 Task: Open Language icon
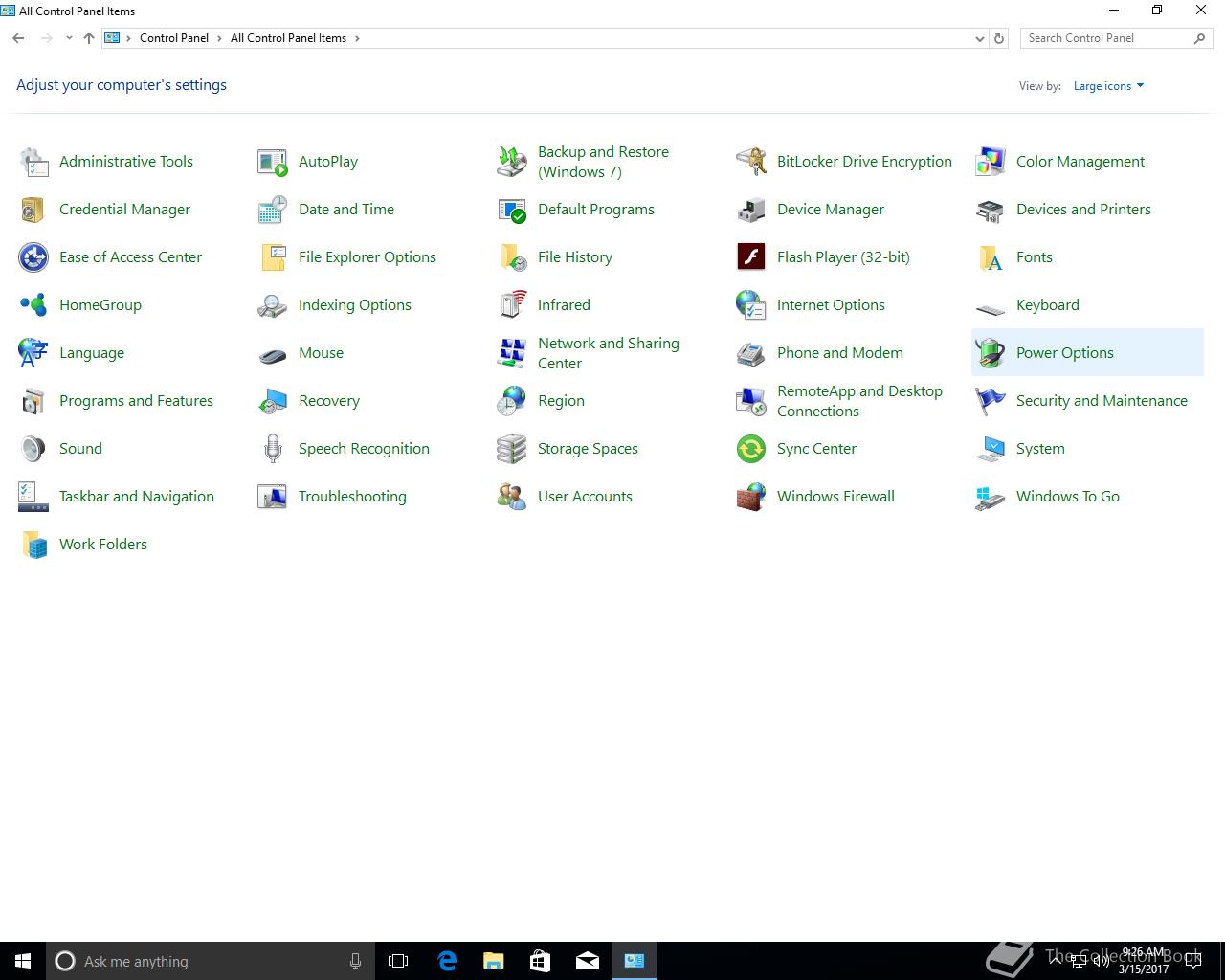[x=33, y=353]
